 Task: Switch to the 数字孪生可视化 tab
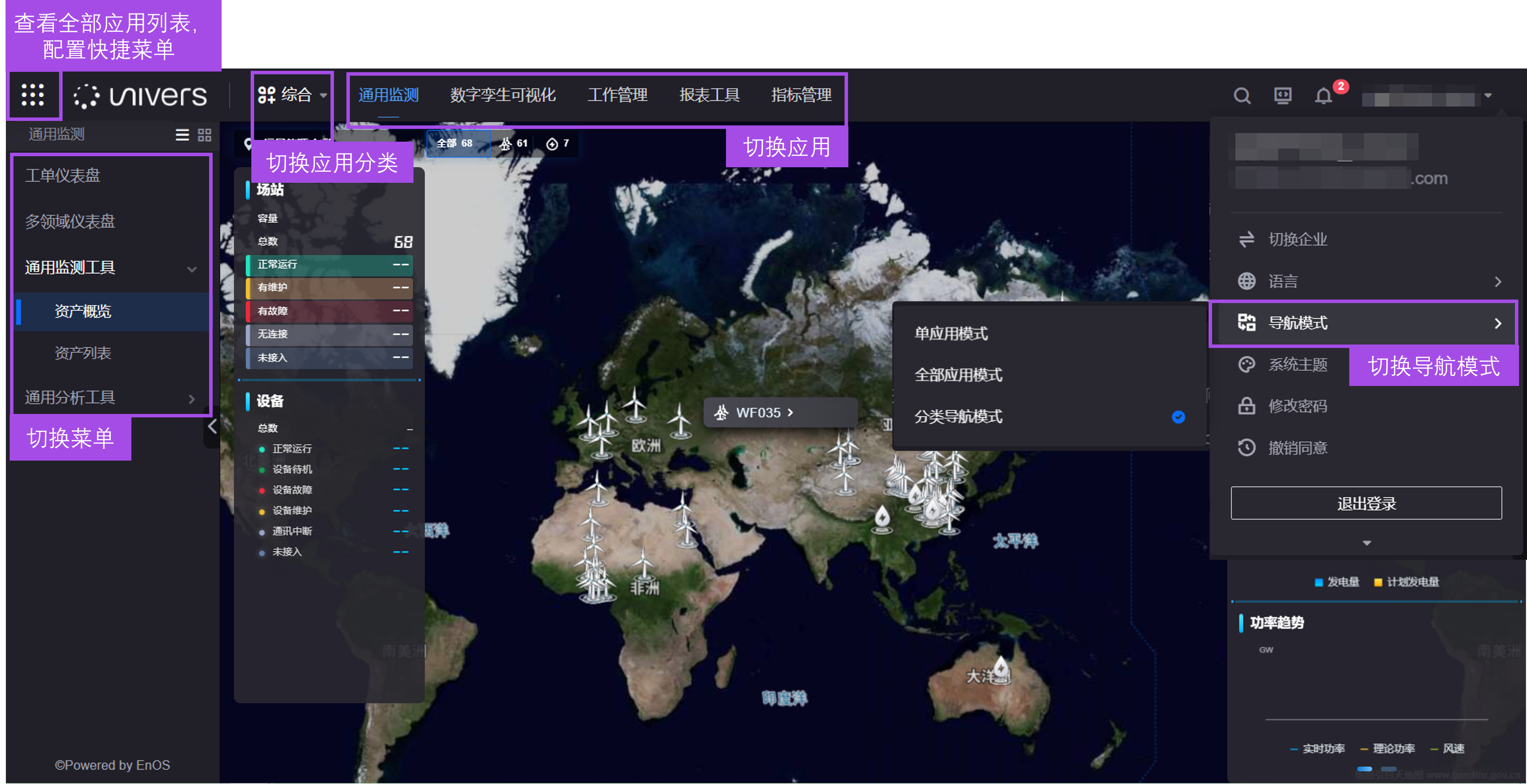(503, 95)
